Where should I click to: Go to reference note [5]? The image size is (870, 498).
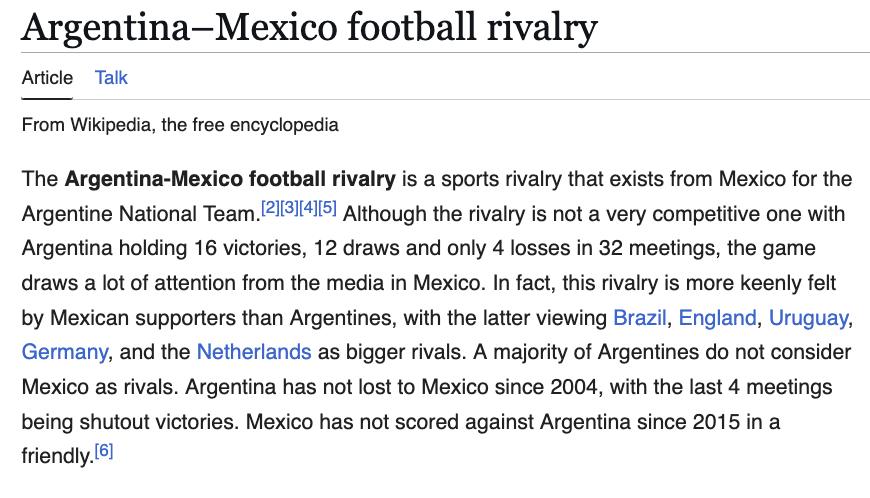tap(327, 207)
